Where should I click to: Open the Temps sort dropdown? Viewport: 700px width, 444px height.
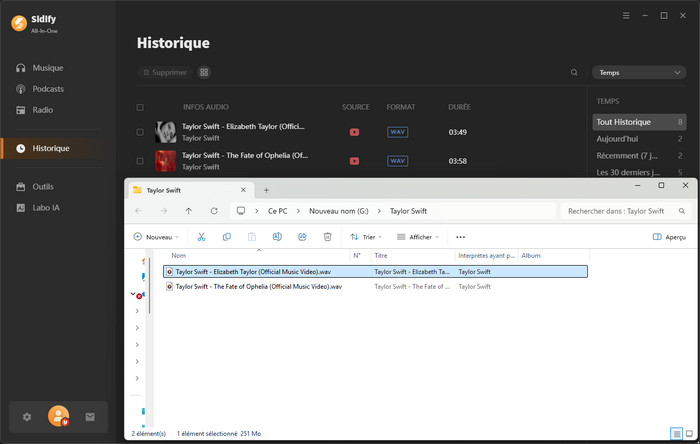(638, 73)
